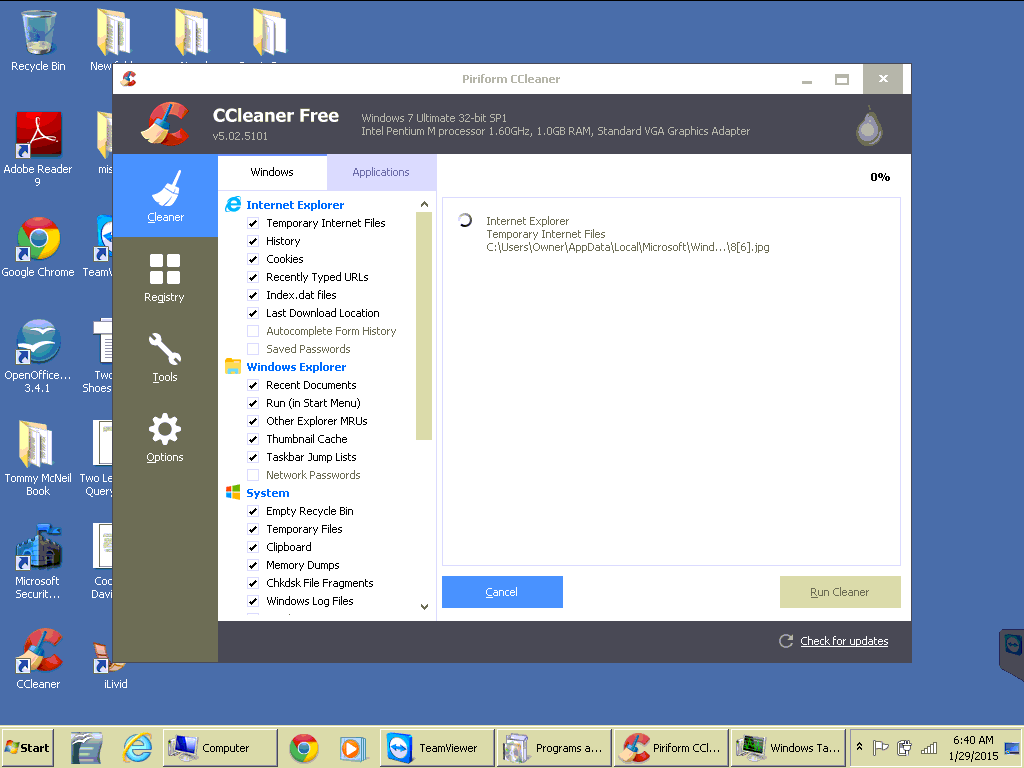The width and height of the screenshot is (1024, 768).
Task: Open Start menu
Action: pyautogui.click(x=27, y=748)
